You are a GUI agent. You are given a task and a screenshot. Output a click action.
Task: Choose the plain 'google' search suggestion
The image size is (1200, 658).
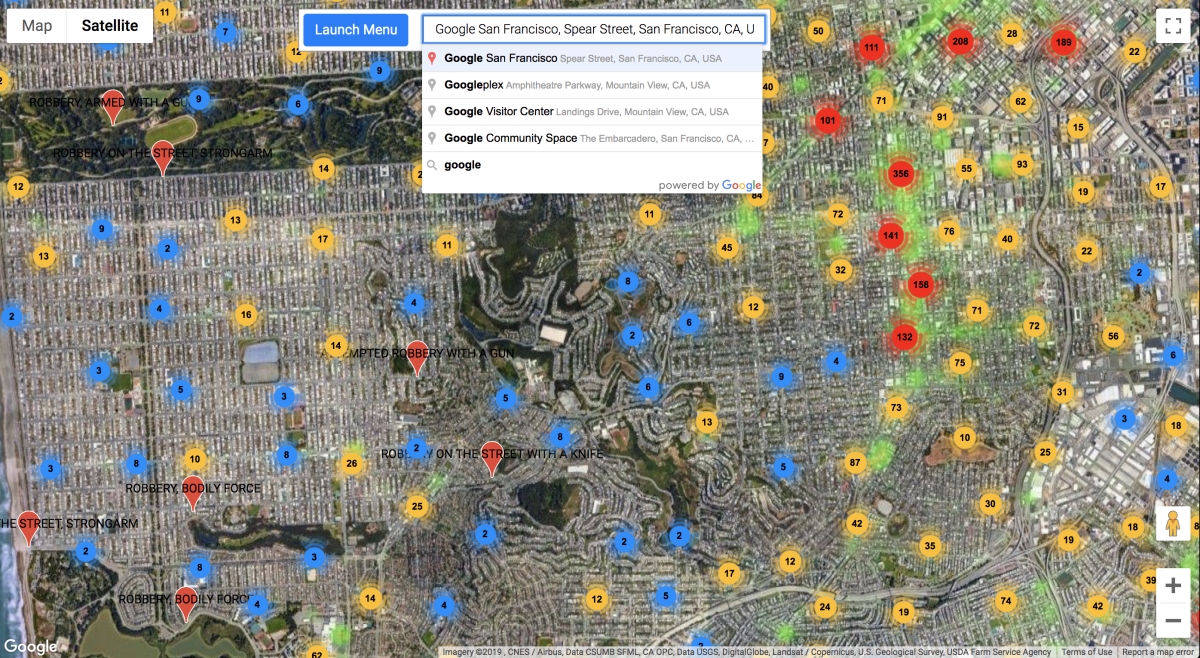(592, 165)
